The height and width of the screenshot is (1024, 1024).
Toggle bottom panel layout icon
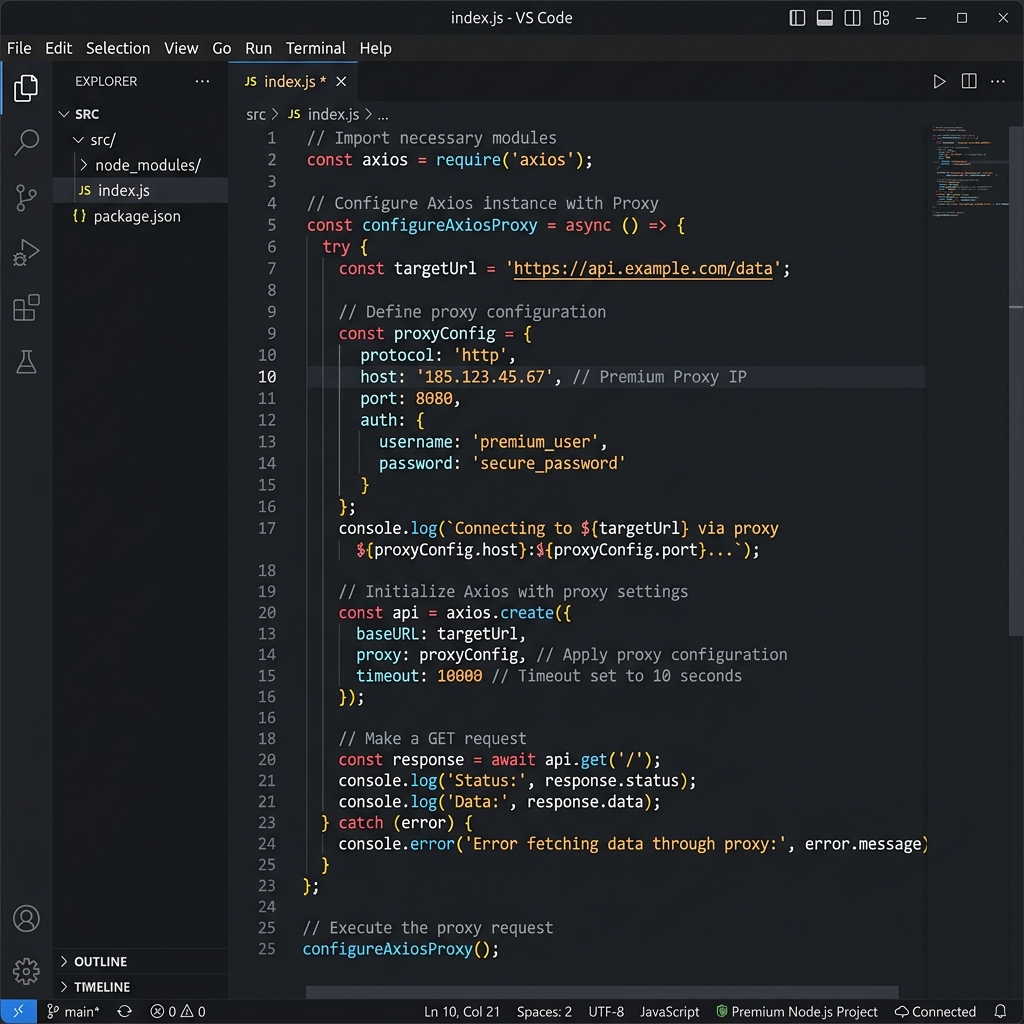pos(825,18)
